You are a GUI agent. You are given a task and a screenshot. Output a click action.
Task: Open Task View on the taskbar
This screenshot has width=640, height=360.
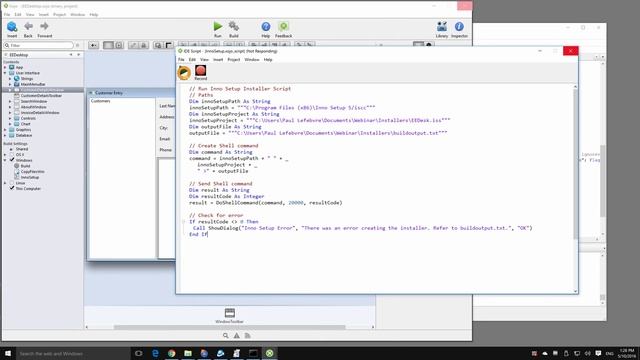tap(139, 353)
